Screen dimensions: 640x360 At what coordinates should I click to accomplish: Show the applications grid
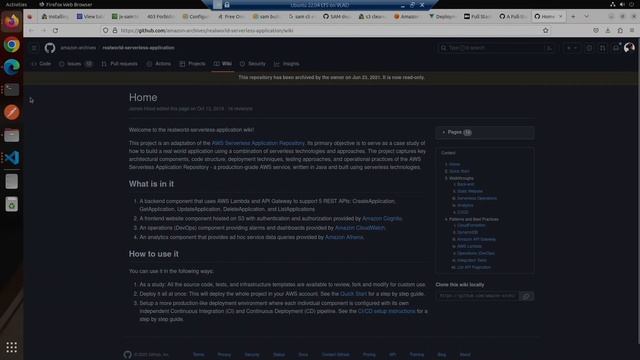point(11,347)
